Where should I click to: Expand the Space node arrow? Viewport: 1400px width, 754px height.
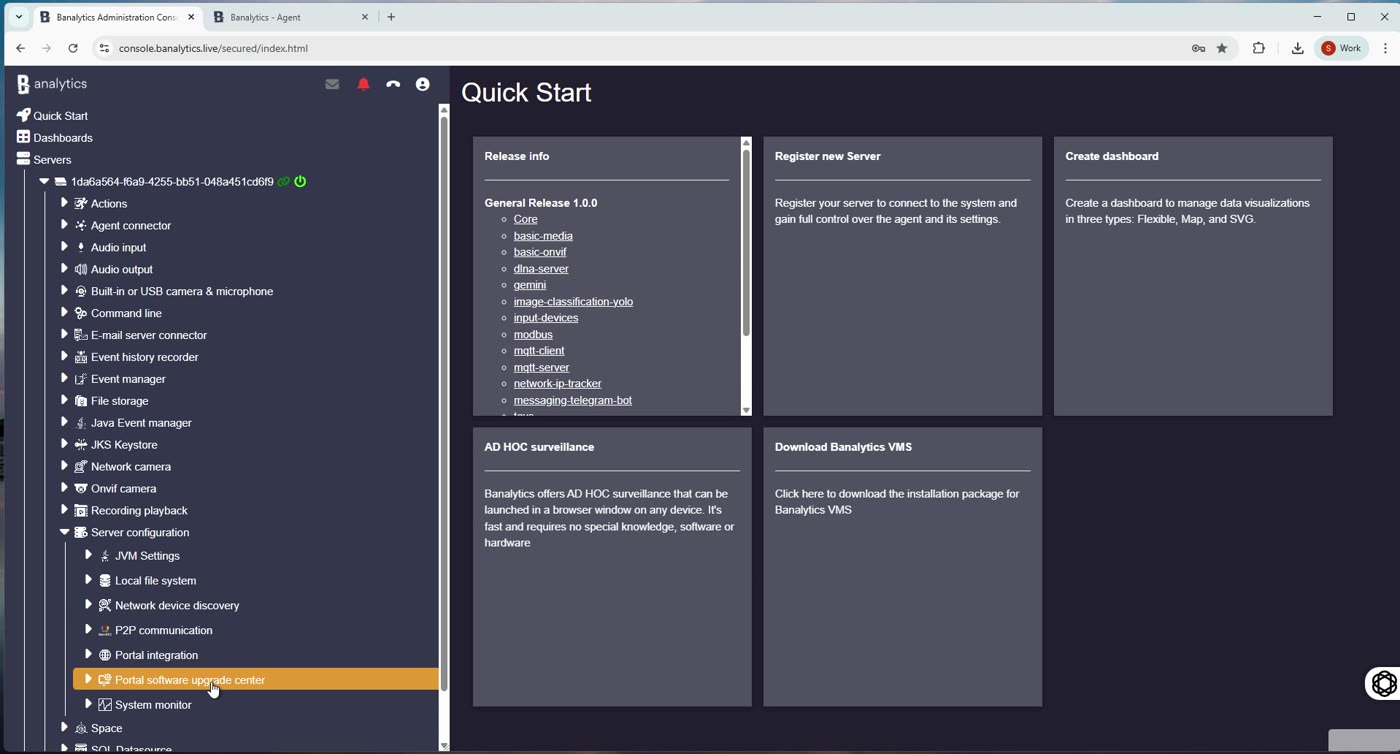(x=64, y=727)
